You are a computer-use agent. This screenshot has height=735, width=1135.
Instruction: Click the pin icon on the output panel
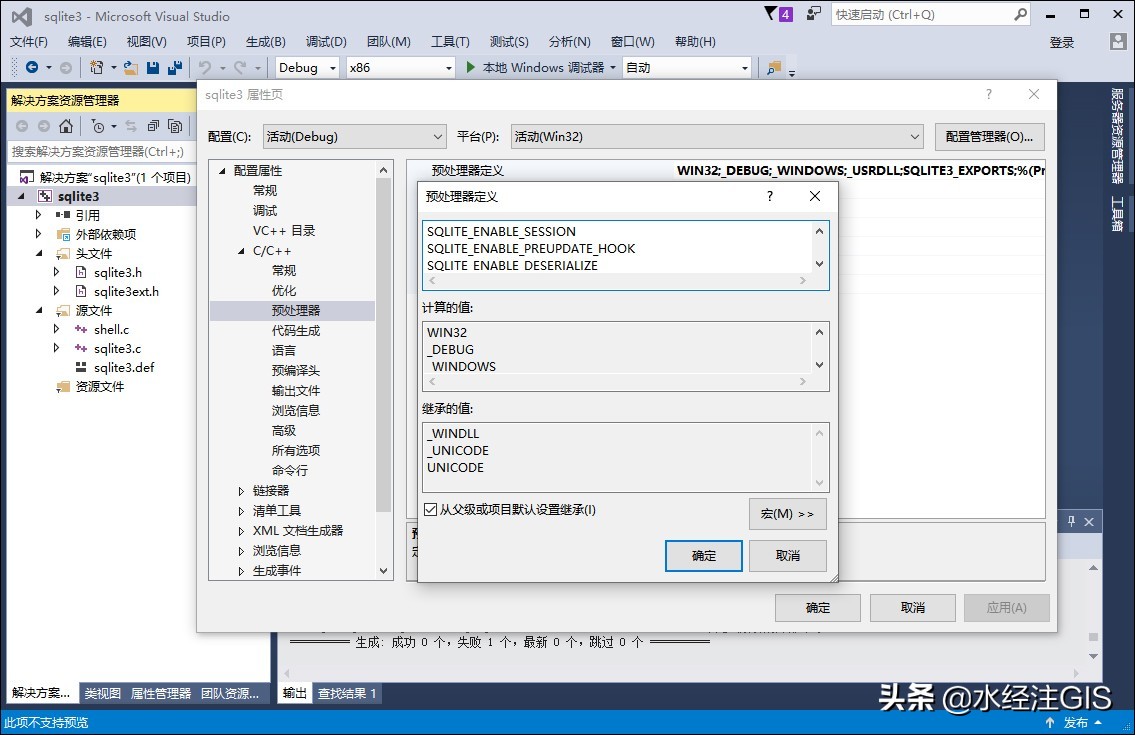(x=1071, y=521)
